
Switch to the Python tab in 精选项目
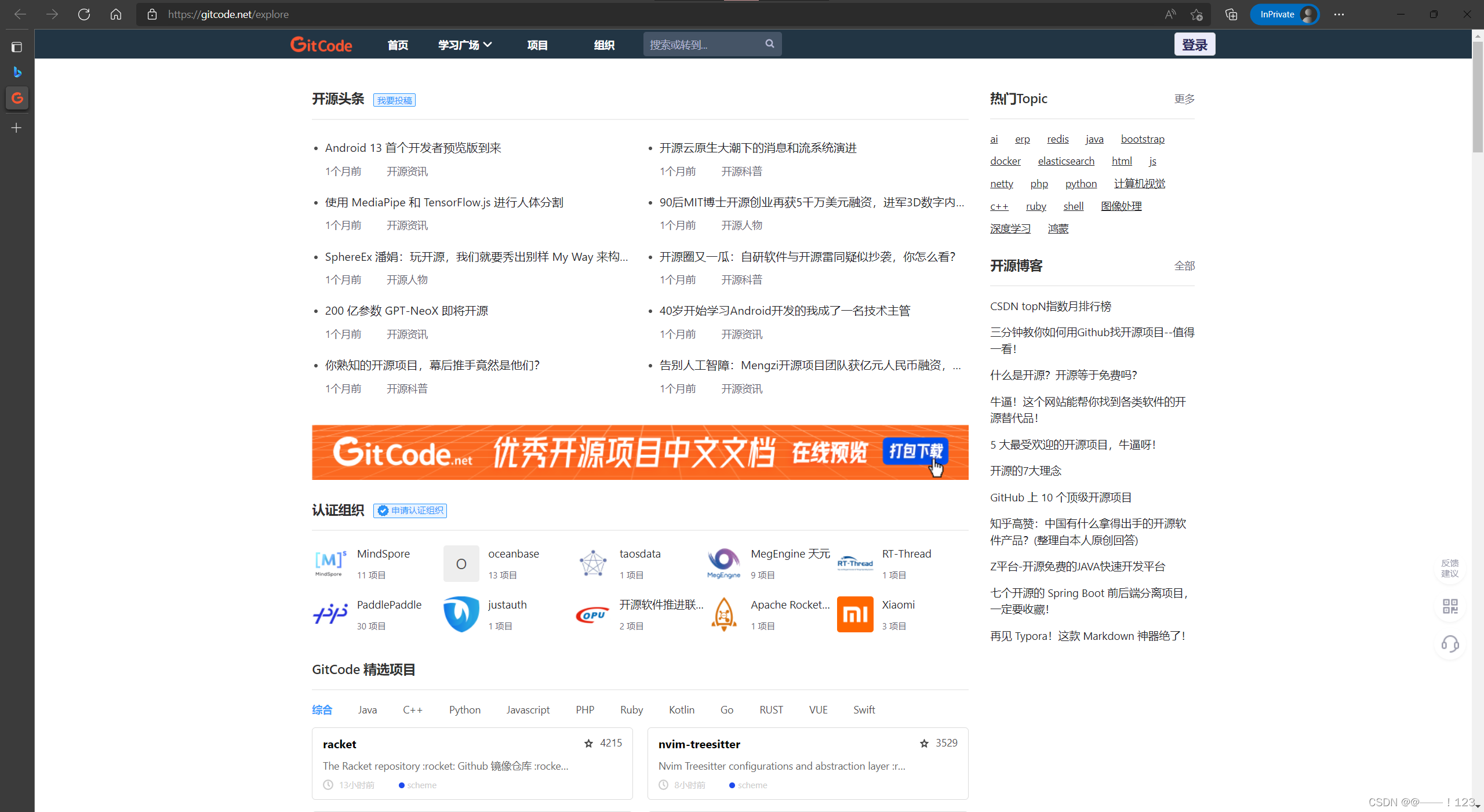464,709
